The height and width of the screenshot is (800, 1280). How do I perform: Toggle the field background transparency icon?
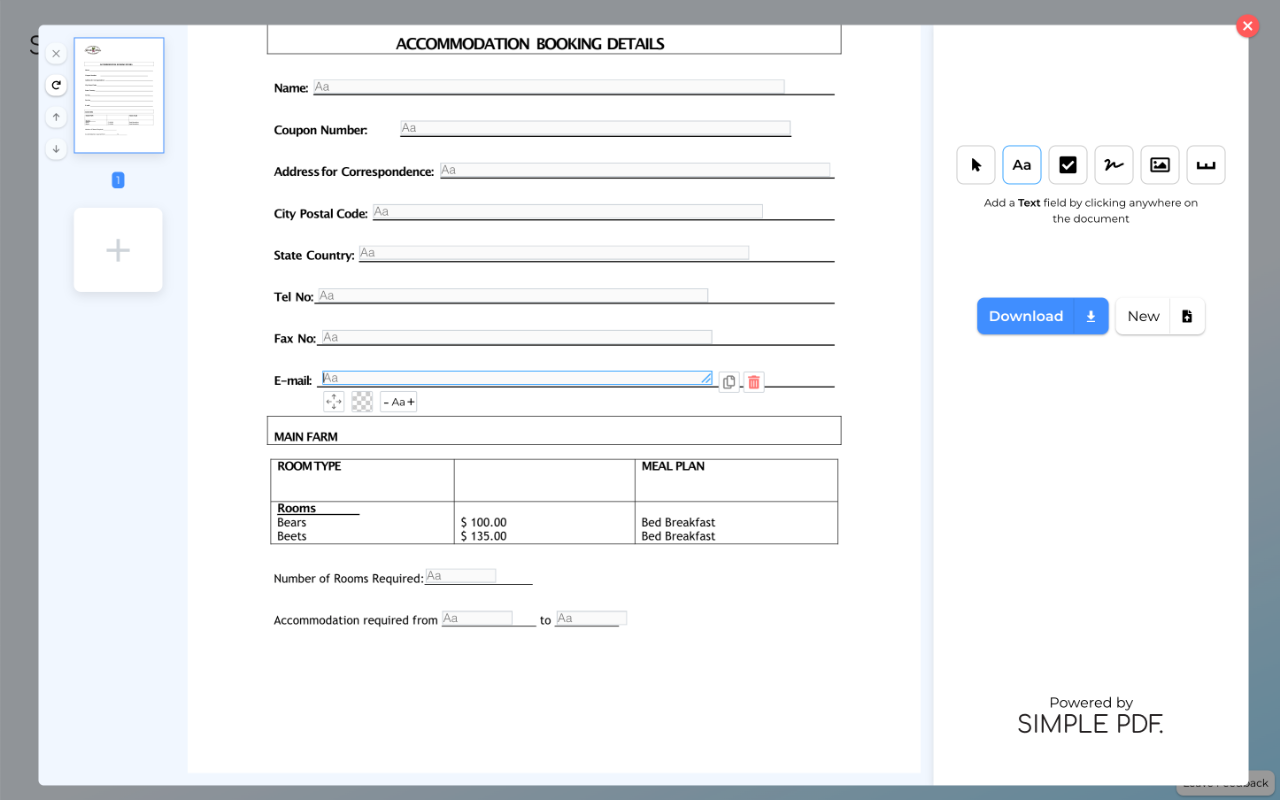[x=362, y=402]
